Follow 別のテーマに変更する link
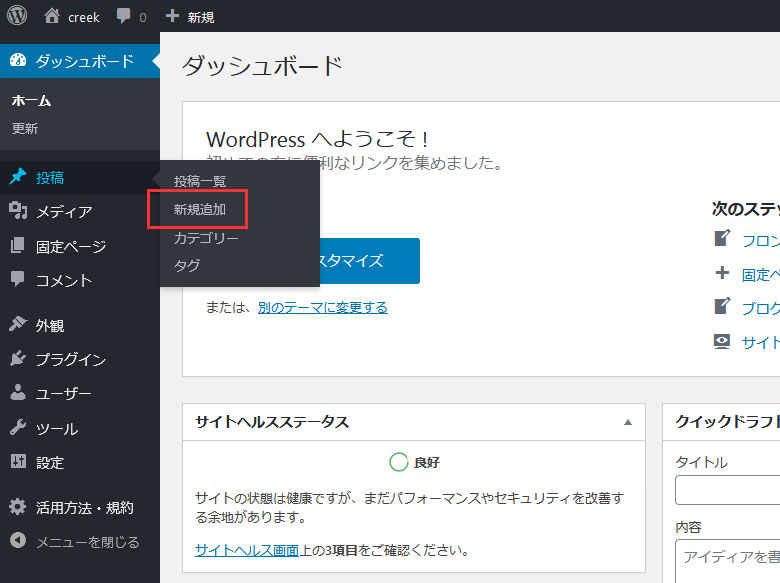Image resolution: width=780 pixels, height=583 pixels. tap(322, 307)
